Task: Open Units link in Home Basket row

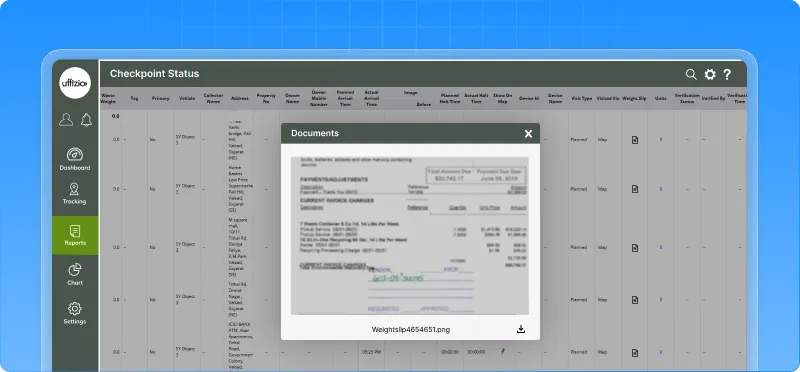Action: pos(661,189)
